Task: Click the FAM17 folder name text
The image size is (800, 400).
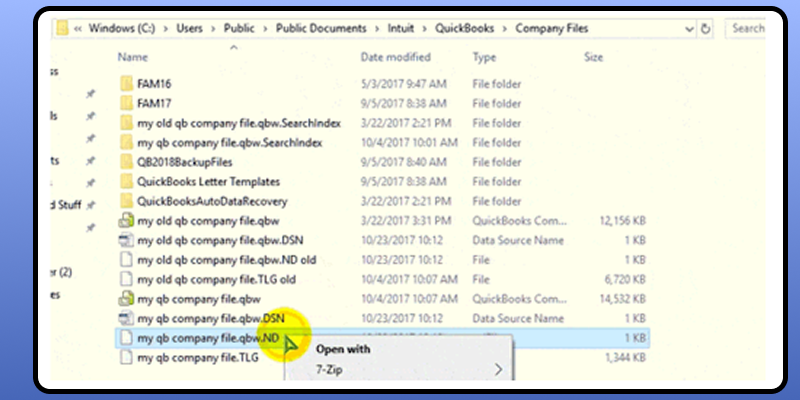Action: (154, 103)
